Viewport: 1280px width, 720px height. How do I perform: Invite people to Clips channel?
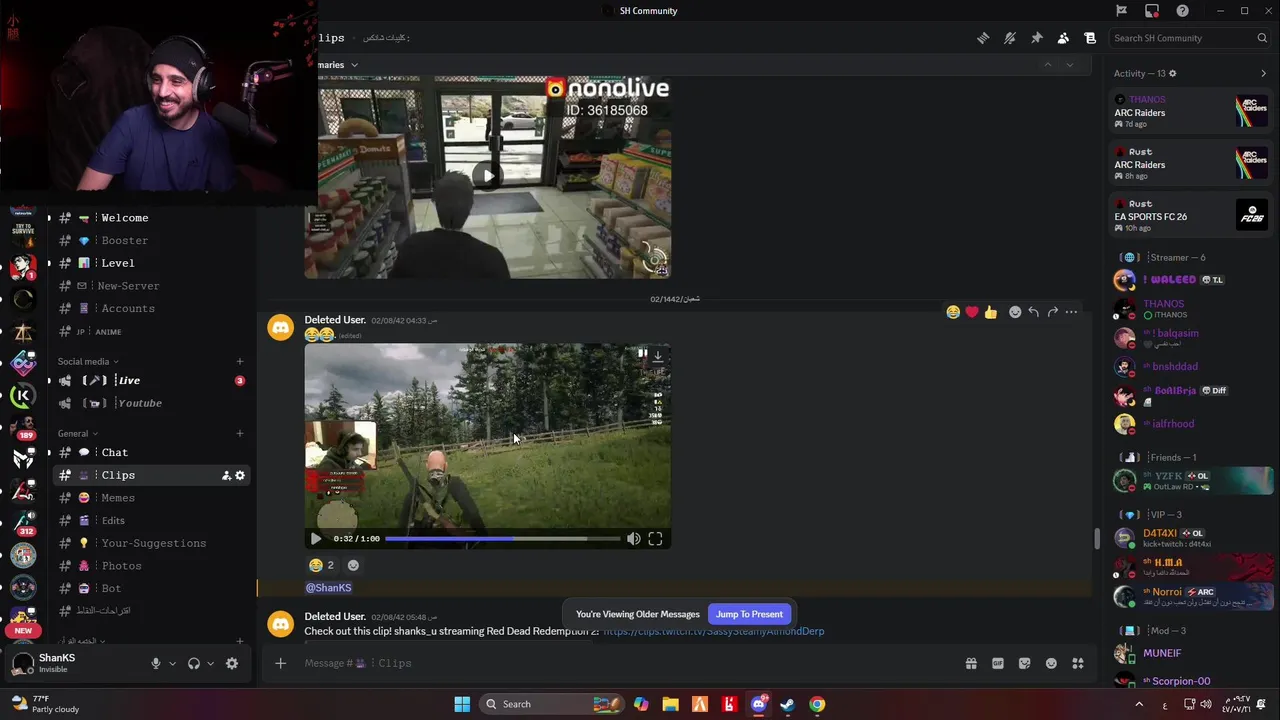tap(226, 475)
